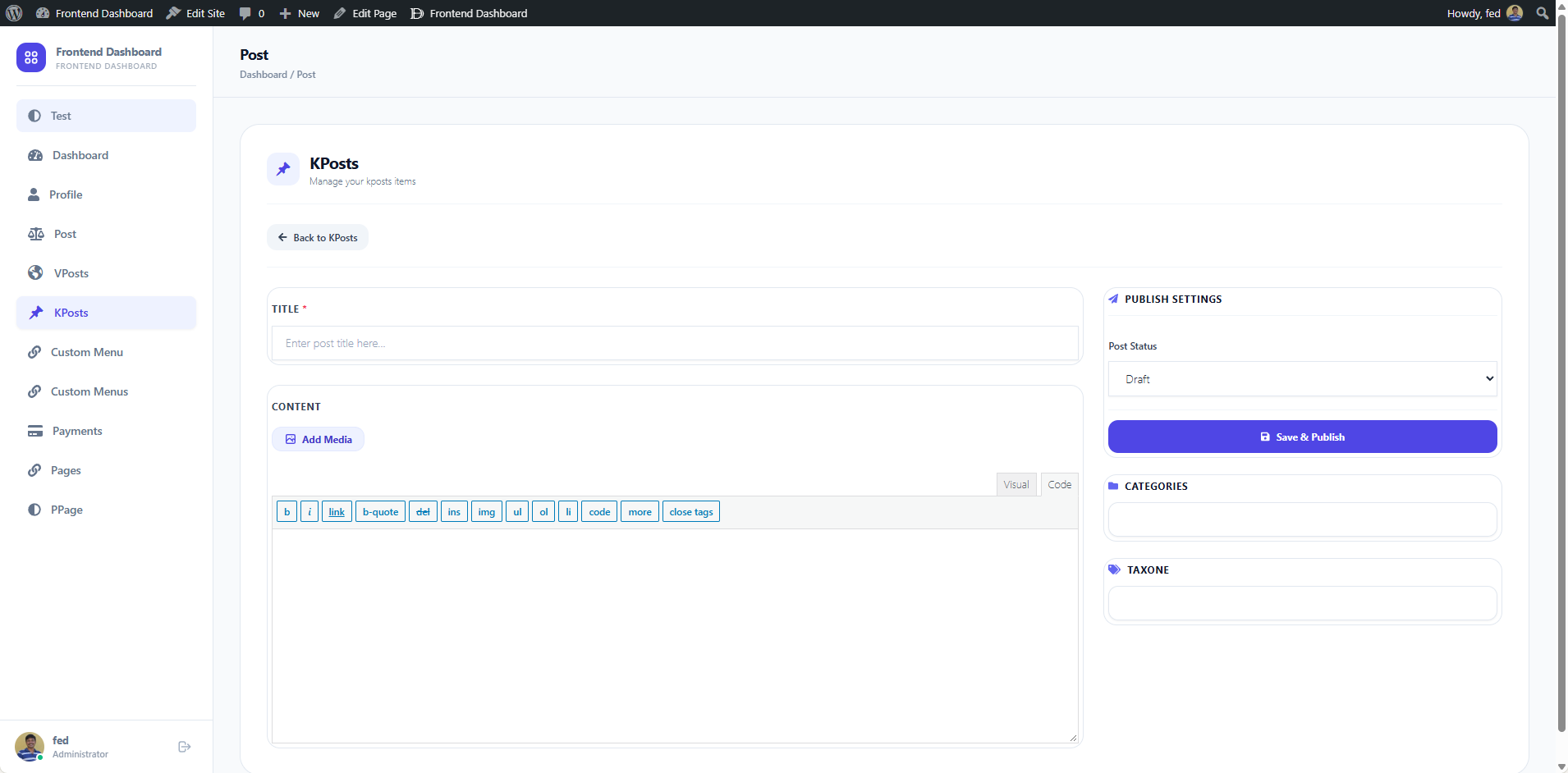Open the admin bar search magnifier

(1542, 13)
